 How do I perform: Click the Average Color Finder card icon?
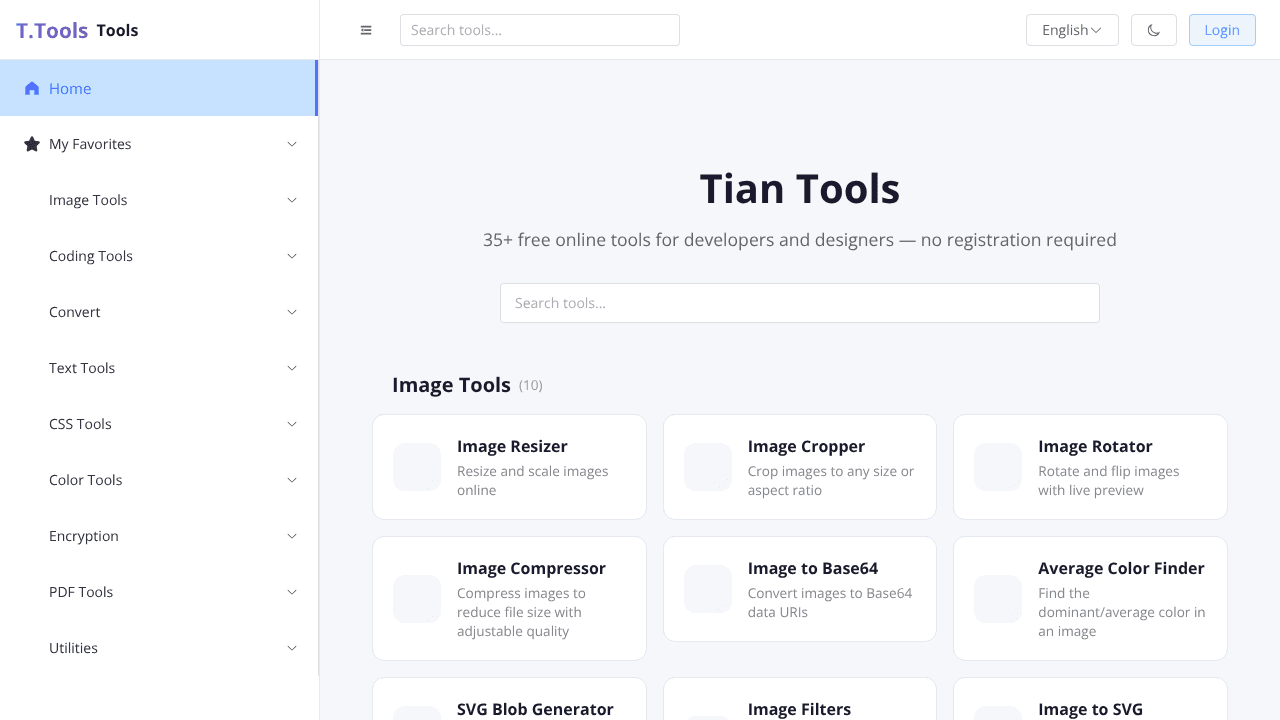(x=998, y=599)
